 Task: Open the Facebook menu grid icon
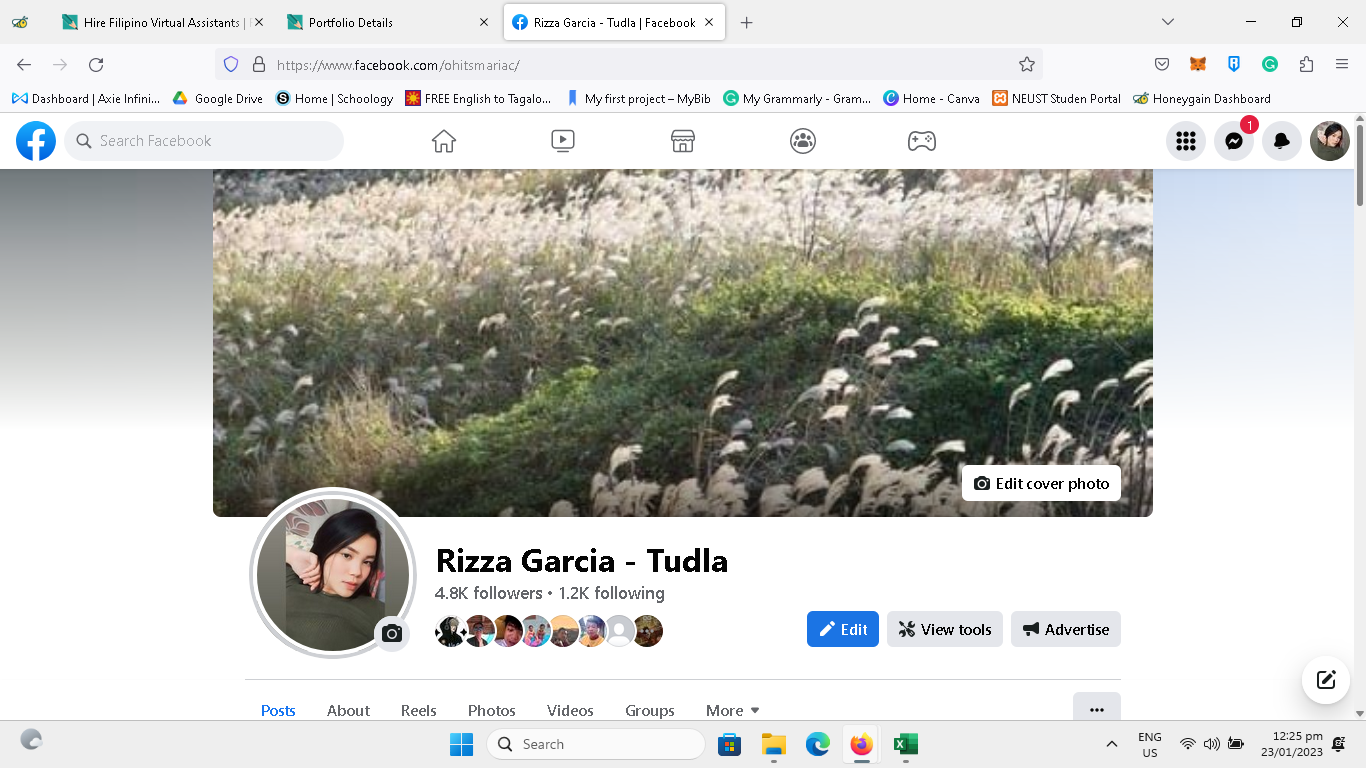1186,141
